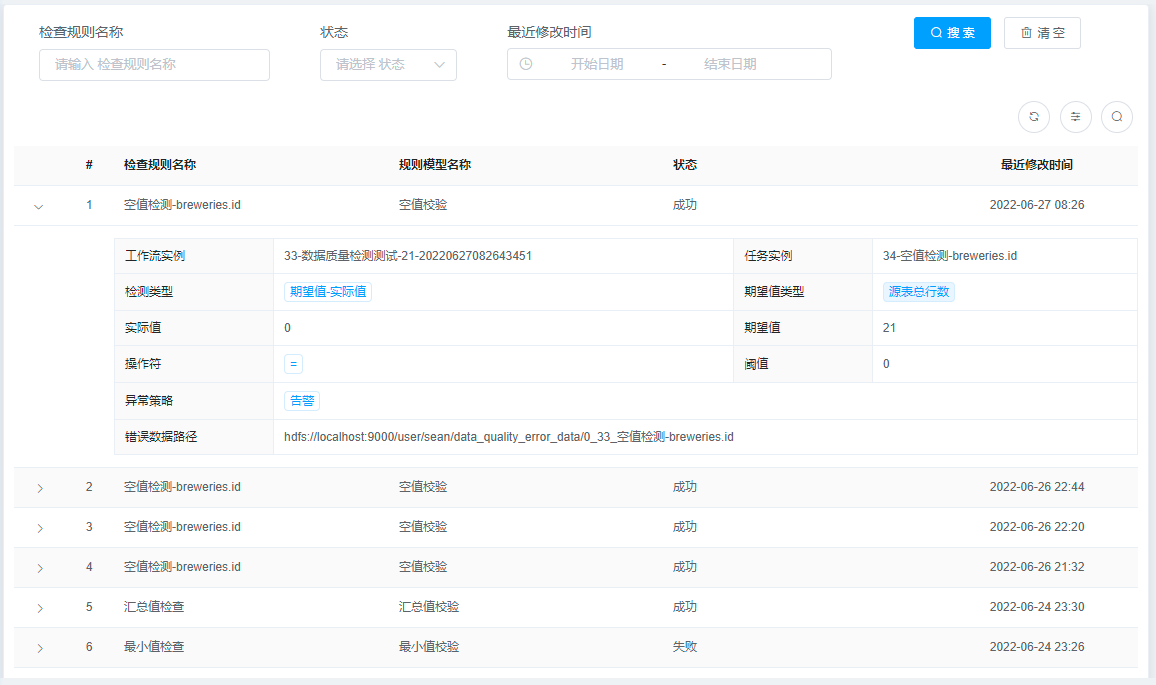The image size is (1156, 685).
Task: Click the clock icon in the date range picker
Action: (x=525, y=64)
